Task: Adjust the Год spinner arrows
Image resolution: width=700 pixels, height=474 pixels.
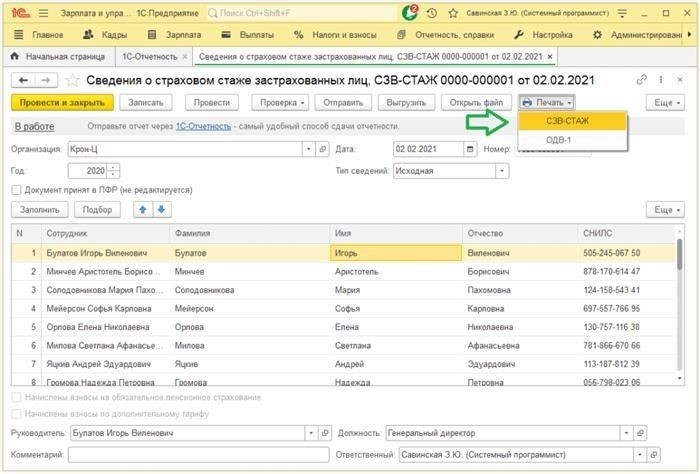Action: point(114,171)
